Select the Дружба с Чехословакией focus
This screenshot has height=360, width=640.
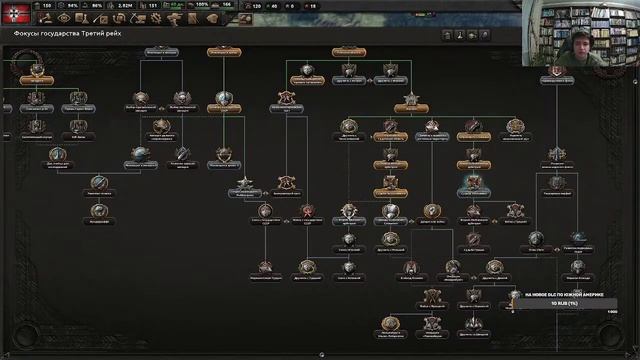click(x=349, y=131)
